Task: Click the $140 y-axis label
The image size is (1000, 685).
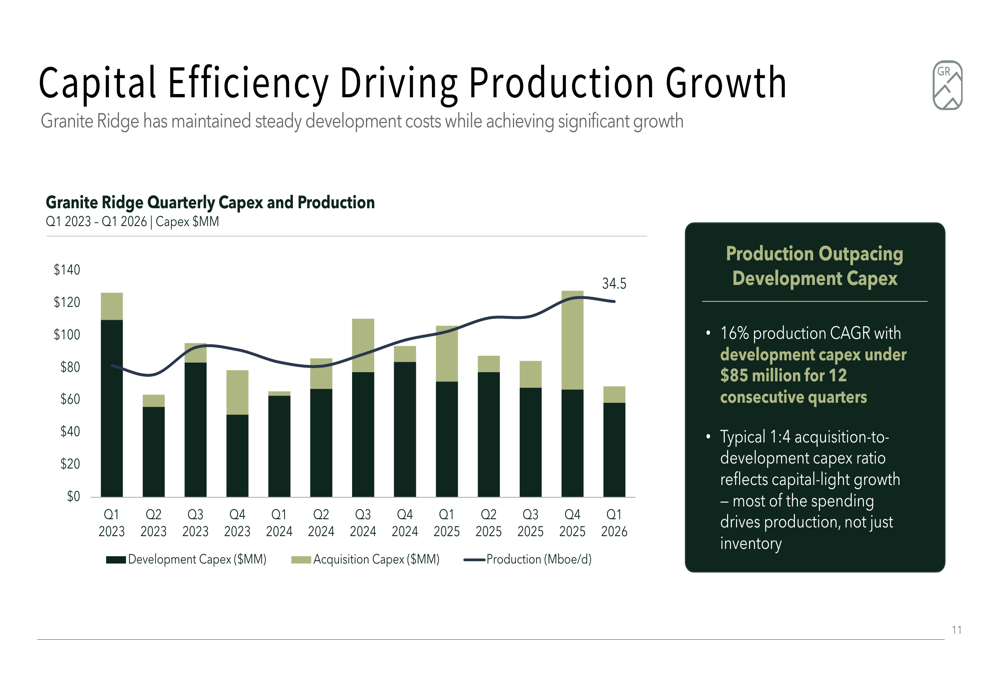Action: click(x=67, y=270)
